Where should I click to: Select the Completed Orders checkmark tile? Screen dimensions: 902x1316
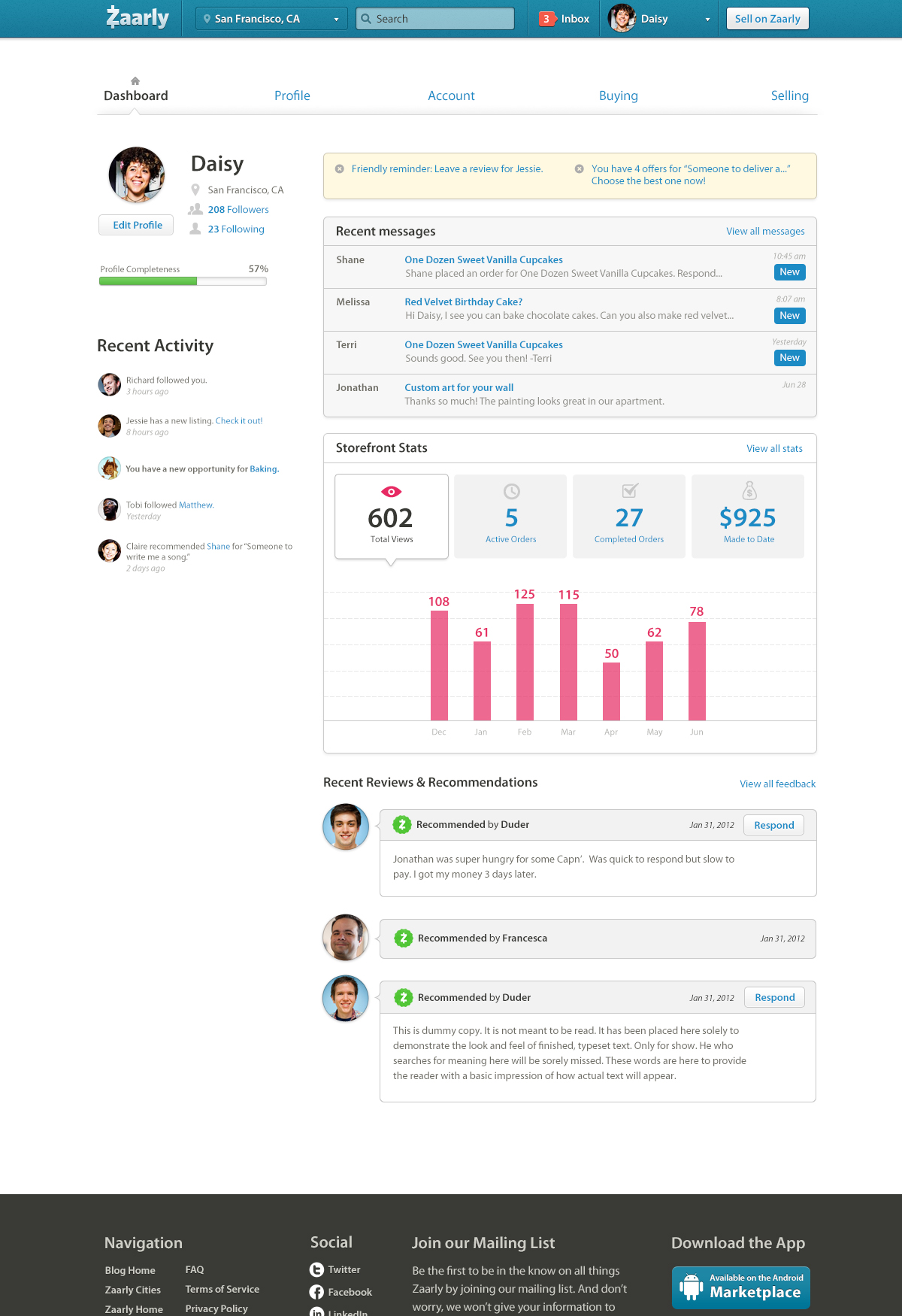coord(629,516)
